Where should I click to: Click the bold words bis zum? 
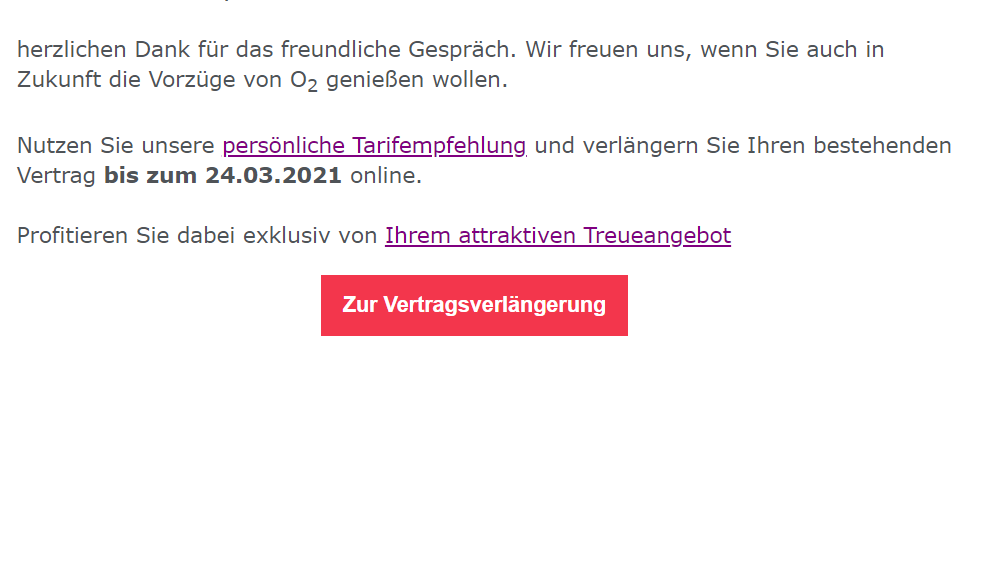[x=151, y=175]
